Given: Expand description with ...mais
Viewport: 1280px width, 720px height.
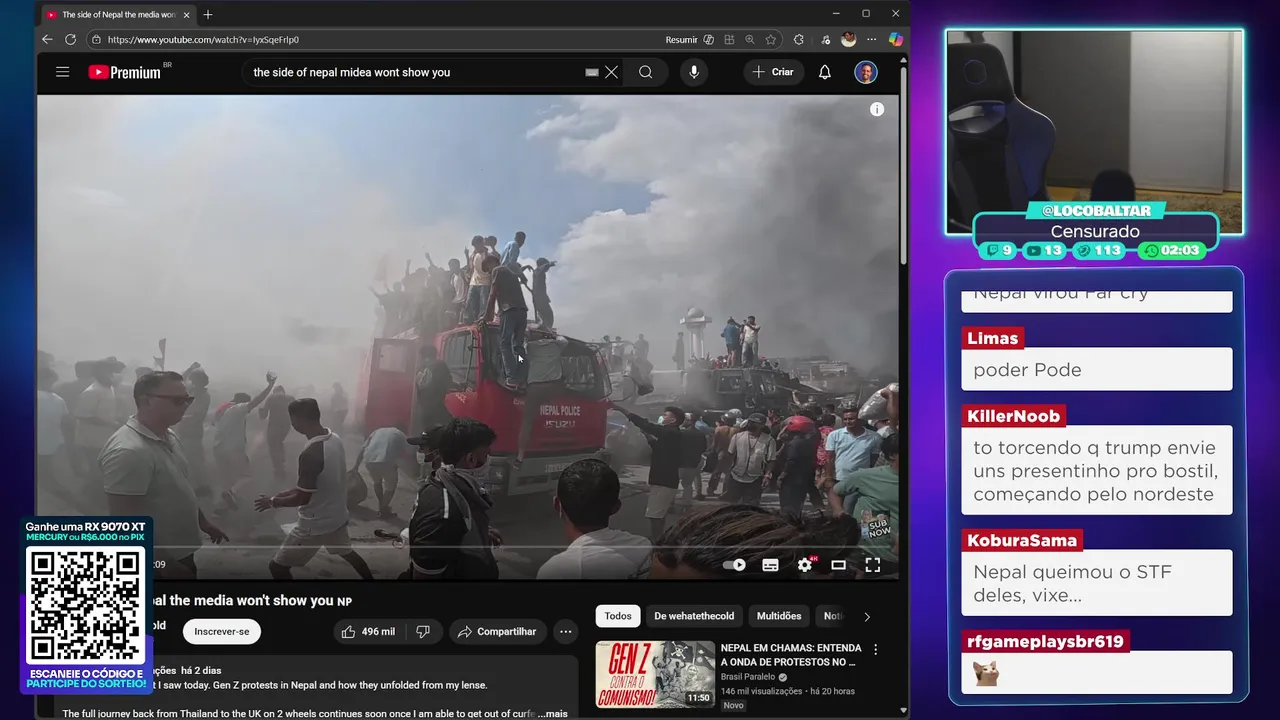Looking at the screenshot, I should click(552, 714).
